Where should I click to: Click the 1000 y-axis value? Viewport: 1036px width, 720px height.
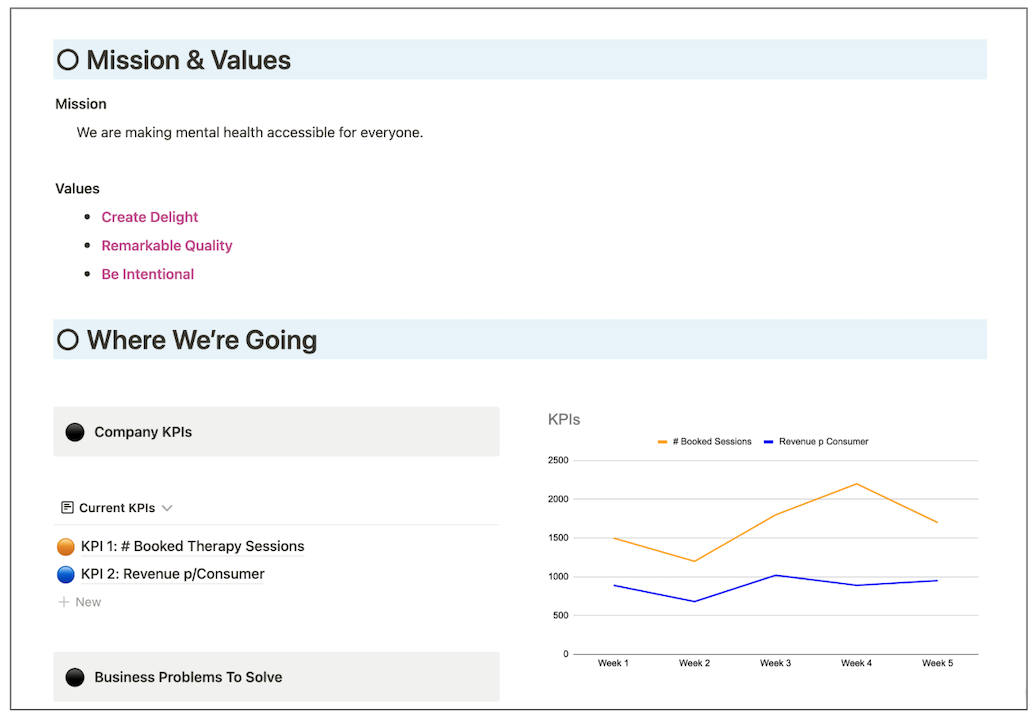pyautogui.click(x=558, y=577)
